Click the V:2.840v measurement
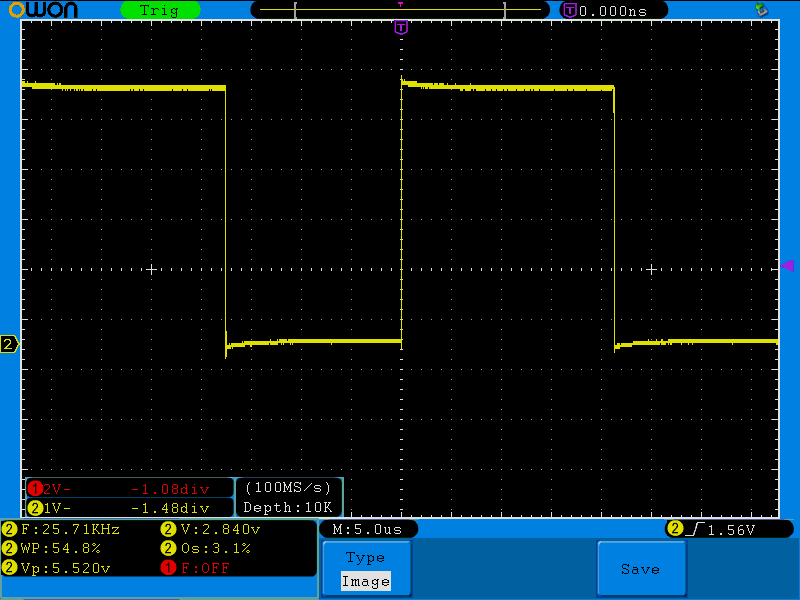 click(x=211, y=530)
